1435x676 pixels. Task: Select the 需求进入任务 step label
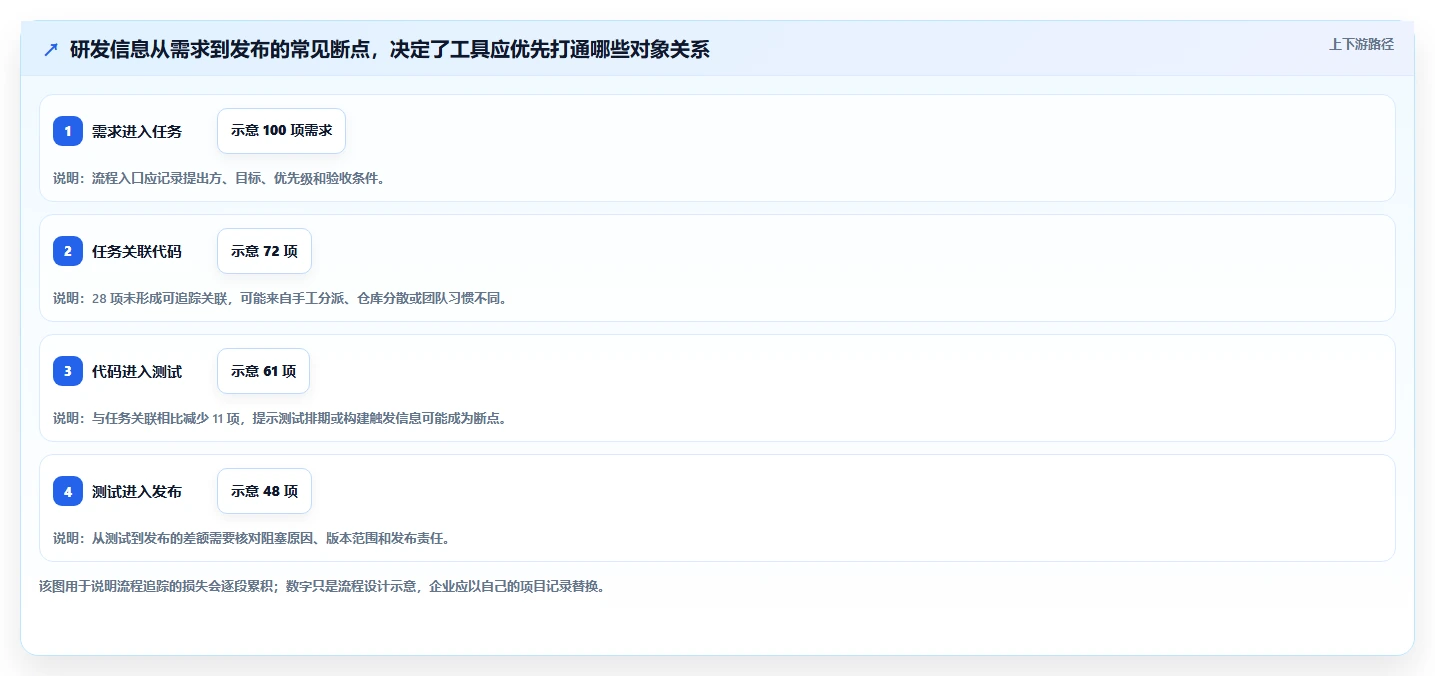click(x=137, y=131)
